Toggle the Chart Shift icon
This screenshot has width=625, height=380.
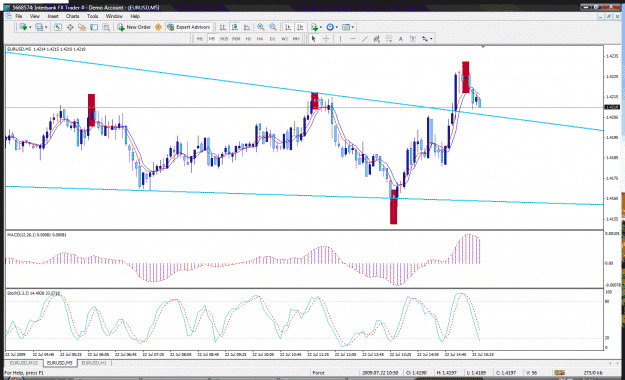point(300,27)
